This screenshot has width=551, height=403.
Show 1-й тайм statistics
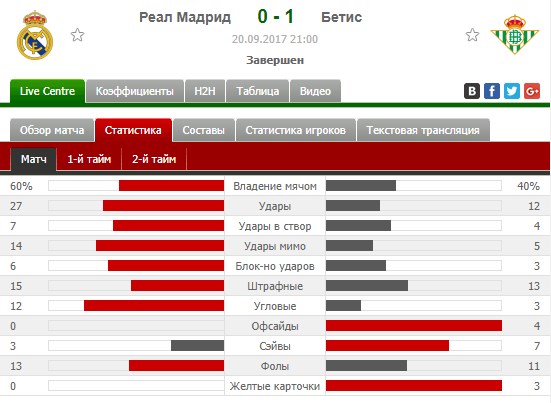click(x=89, y=159)
